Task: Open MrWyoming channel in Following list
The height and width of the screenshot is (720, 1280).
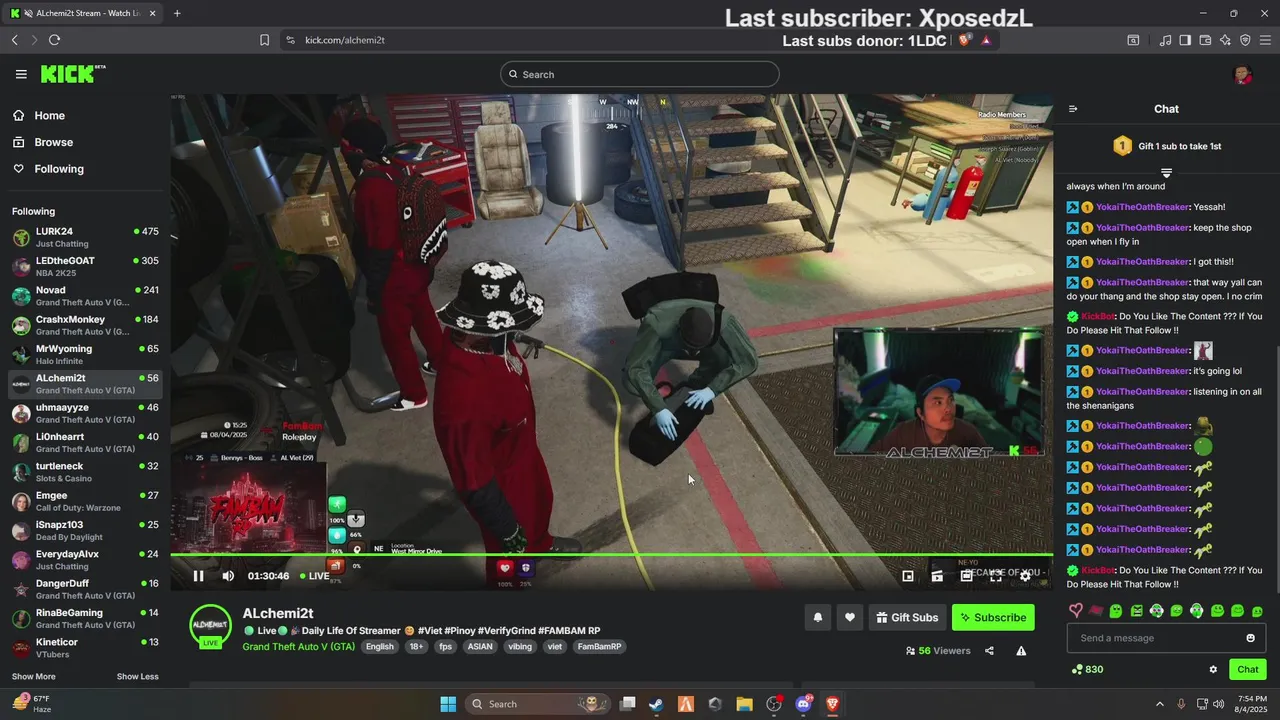Action: point(85,354)
